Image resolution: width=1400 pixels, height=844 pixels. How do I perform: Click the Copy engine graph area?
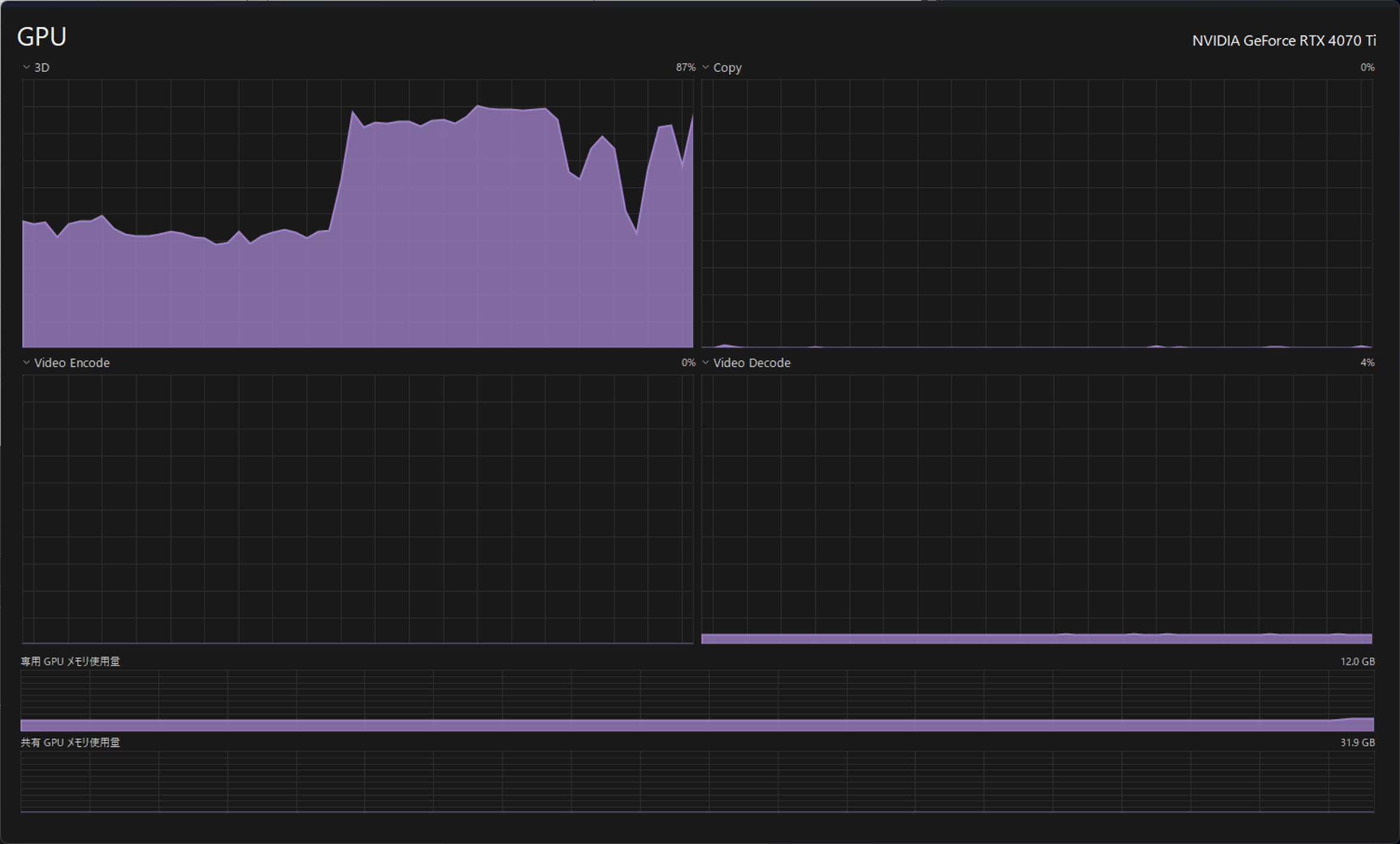(1037, 214)
